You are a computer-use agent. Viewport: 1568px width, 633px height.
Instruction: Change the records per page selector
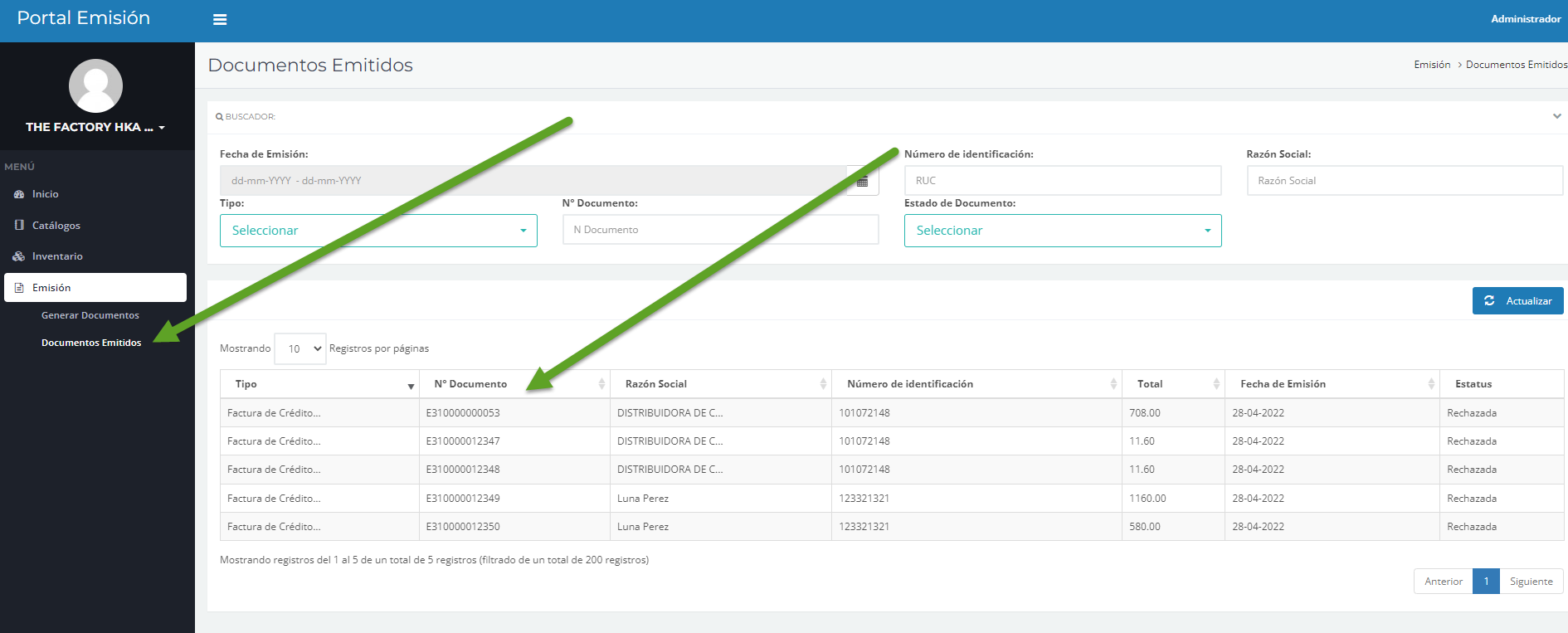click(300, 349)
